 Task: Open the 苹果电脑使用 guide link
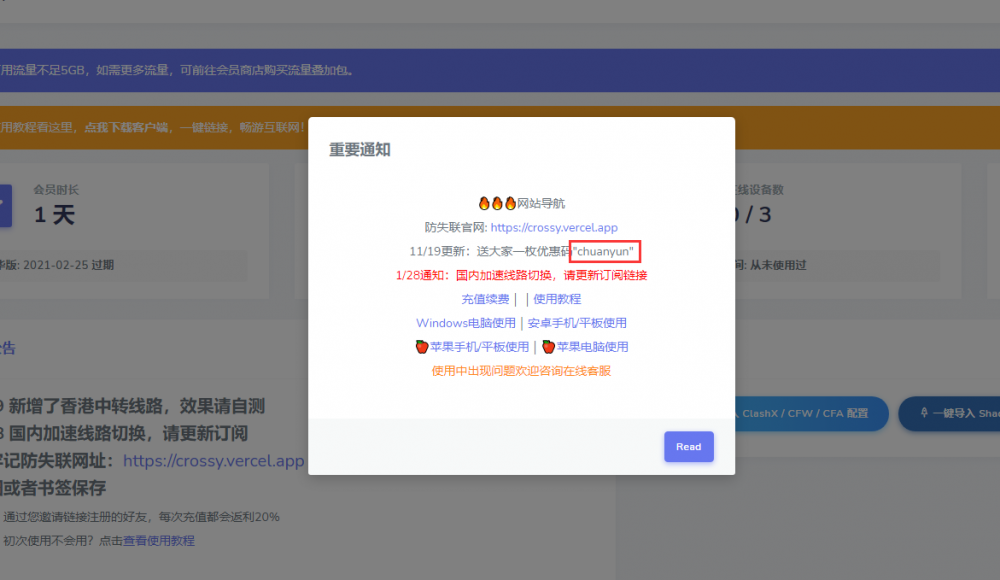point(592,347)
